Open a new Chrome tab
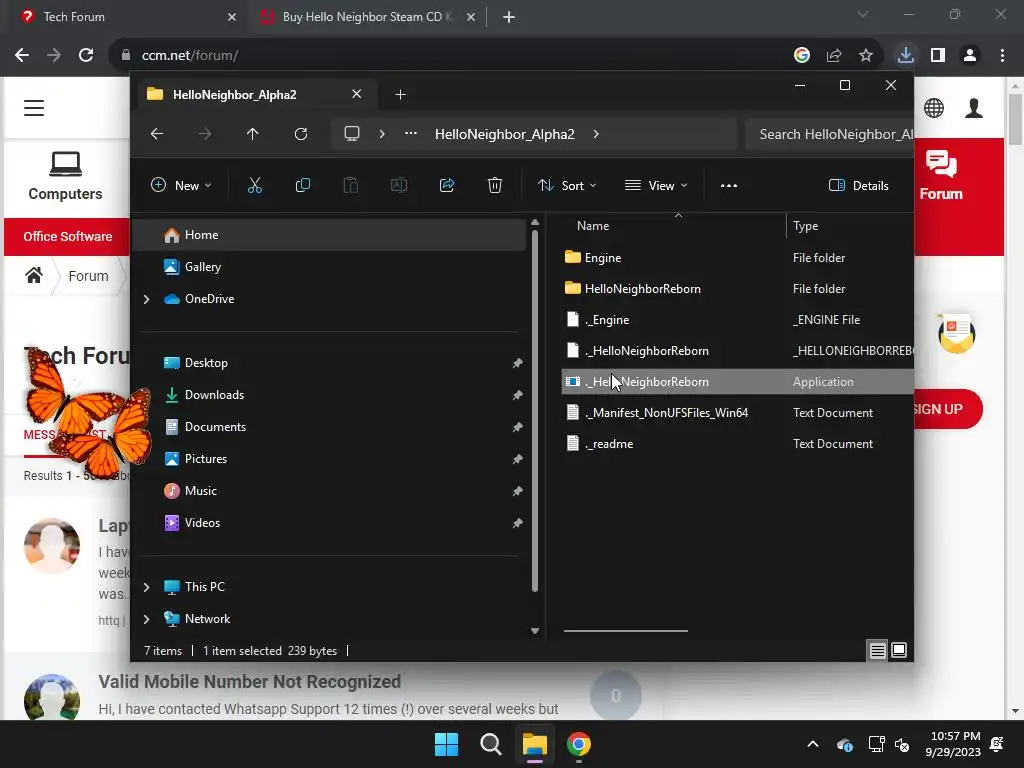This screenshot has width=1024, height=768. point(509,17)
